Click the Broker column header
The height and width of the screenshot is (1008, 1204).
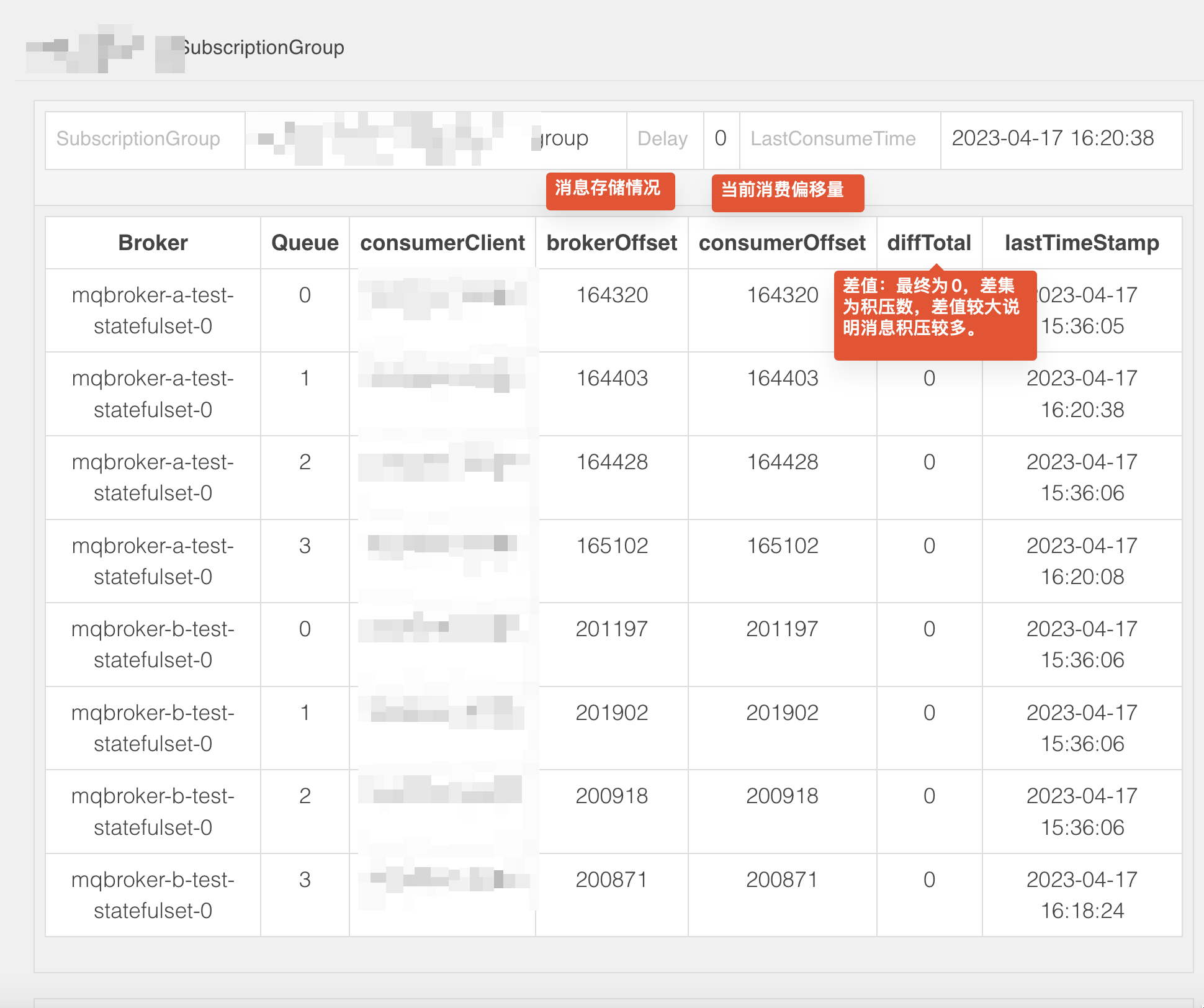click(153, 243)
